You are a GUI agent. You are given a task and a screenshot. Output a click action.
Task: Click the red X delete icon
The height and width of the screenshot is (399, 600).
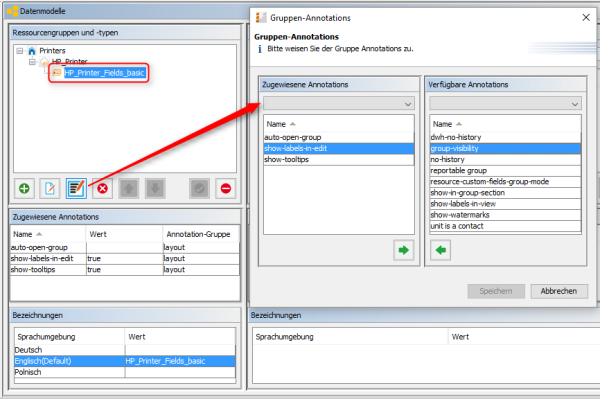pos(103,188)
